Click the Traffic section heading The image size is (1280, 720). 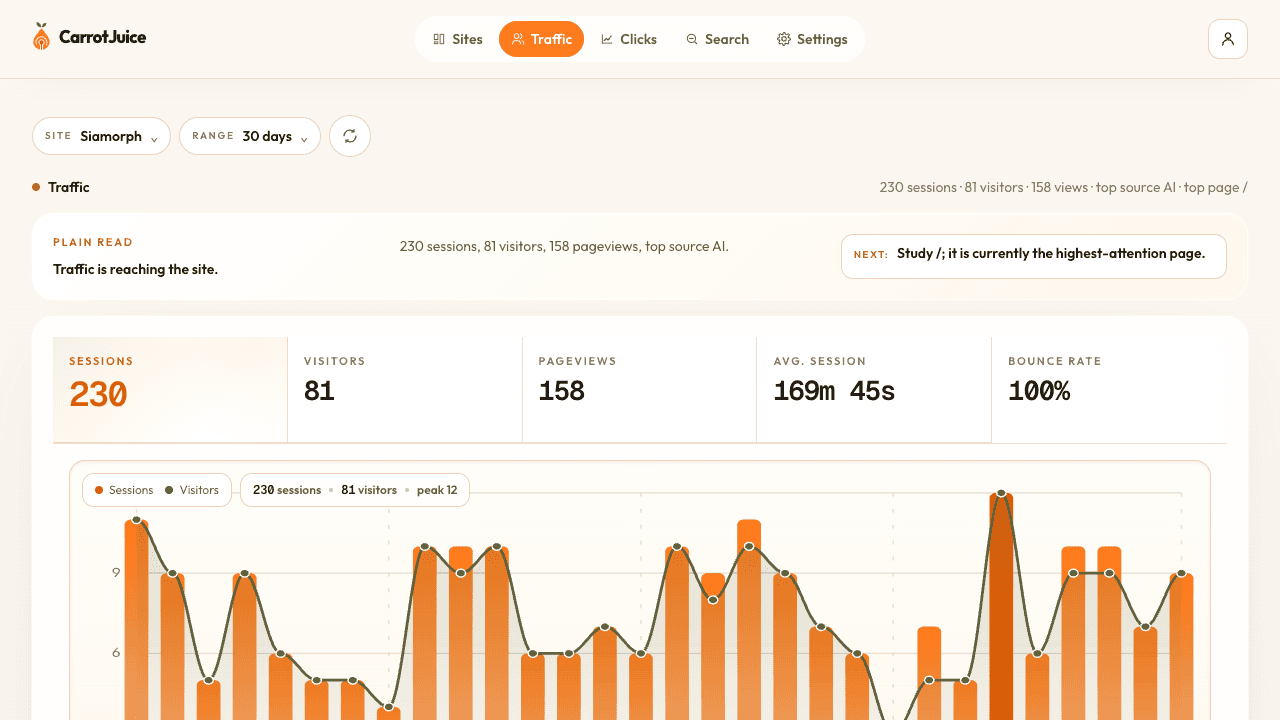[x=69, y=187]
